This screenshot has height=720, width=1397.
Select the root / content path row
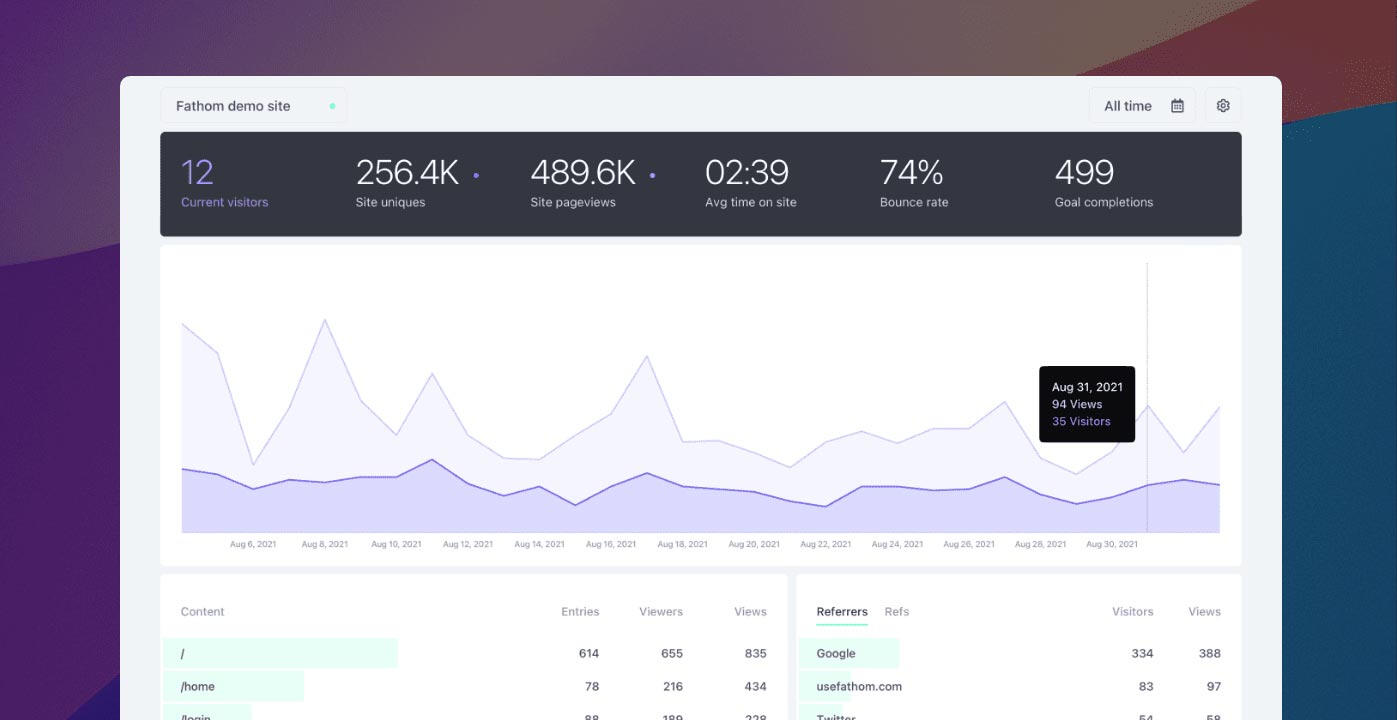[x=183, y=653]
